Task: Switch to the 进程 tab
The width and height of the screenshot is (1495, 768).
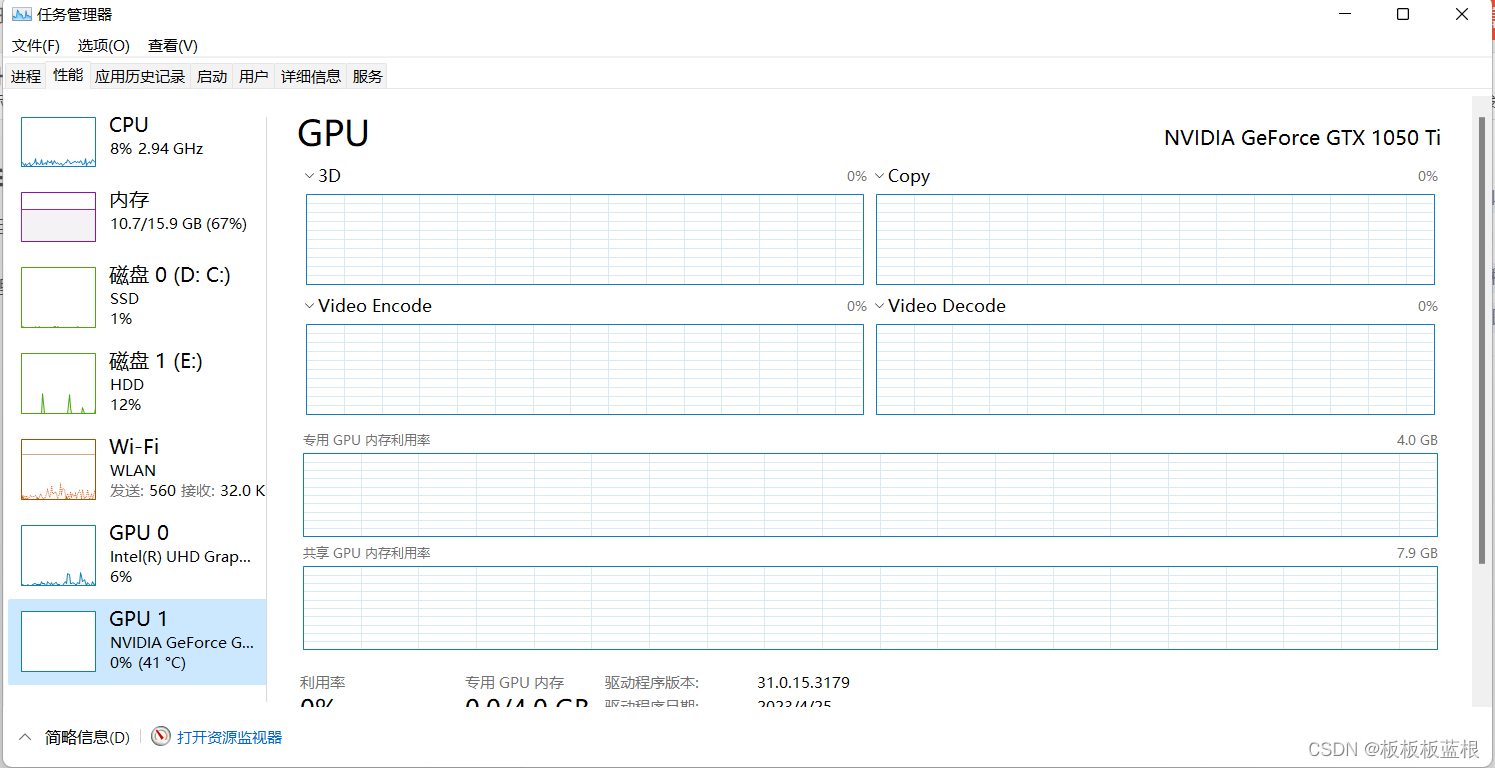Action: point(26,77)
